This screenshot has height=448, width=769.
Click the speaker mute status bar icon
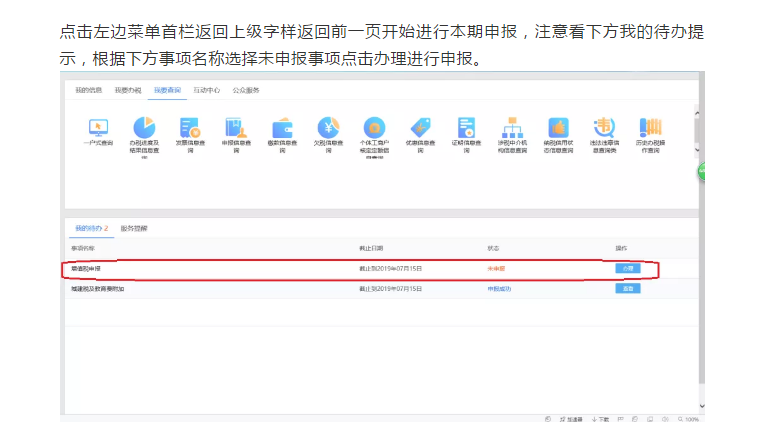(x=665, y=419)
